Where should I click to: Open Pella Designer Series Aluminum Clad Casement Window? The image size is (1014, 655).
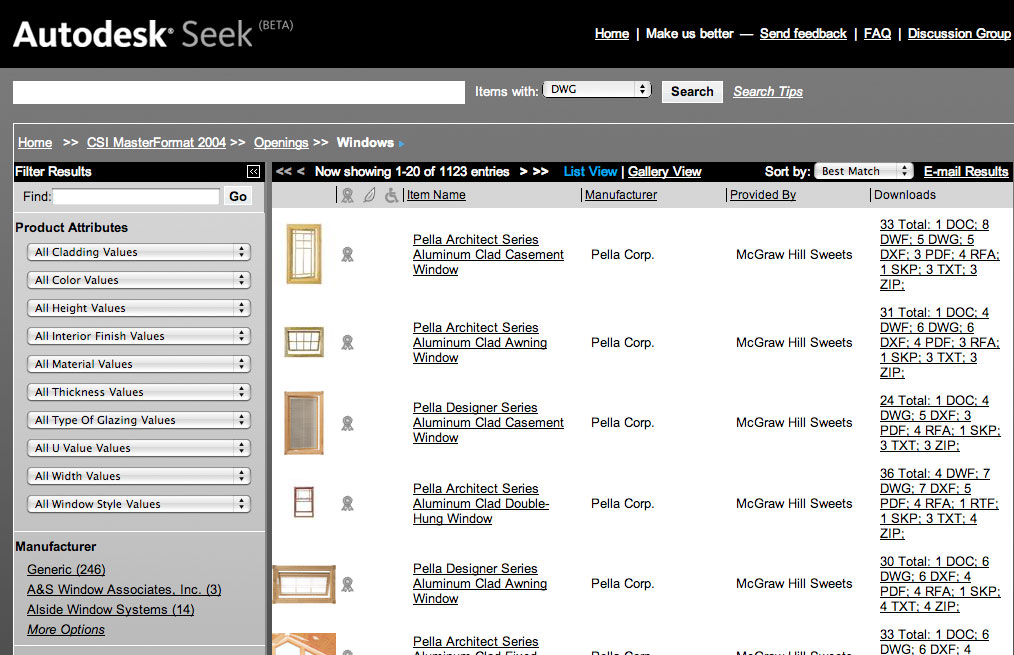[x=488, y=422]
